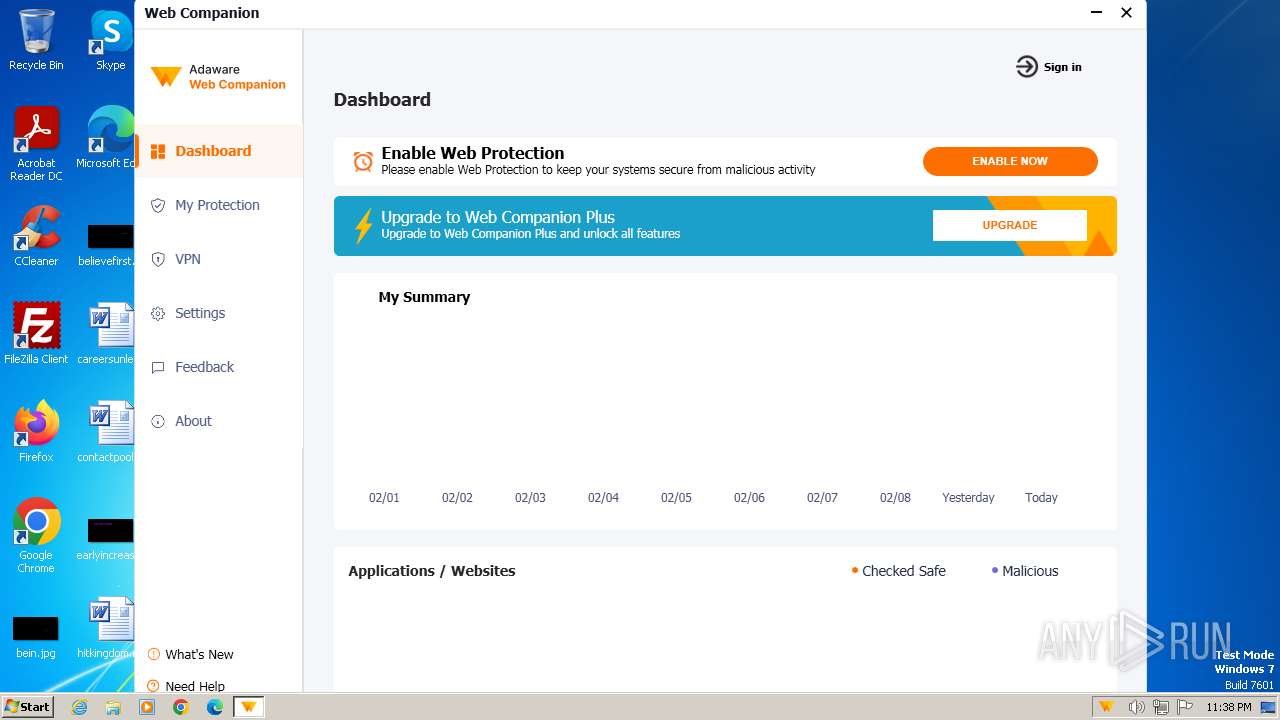Open My Protection in the sidebar
Image resolution: width=1280 pixels, height=720 pixels.
point(218,205)
